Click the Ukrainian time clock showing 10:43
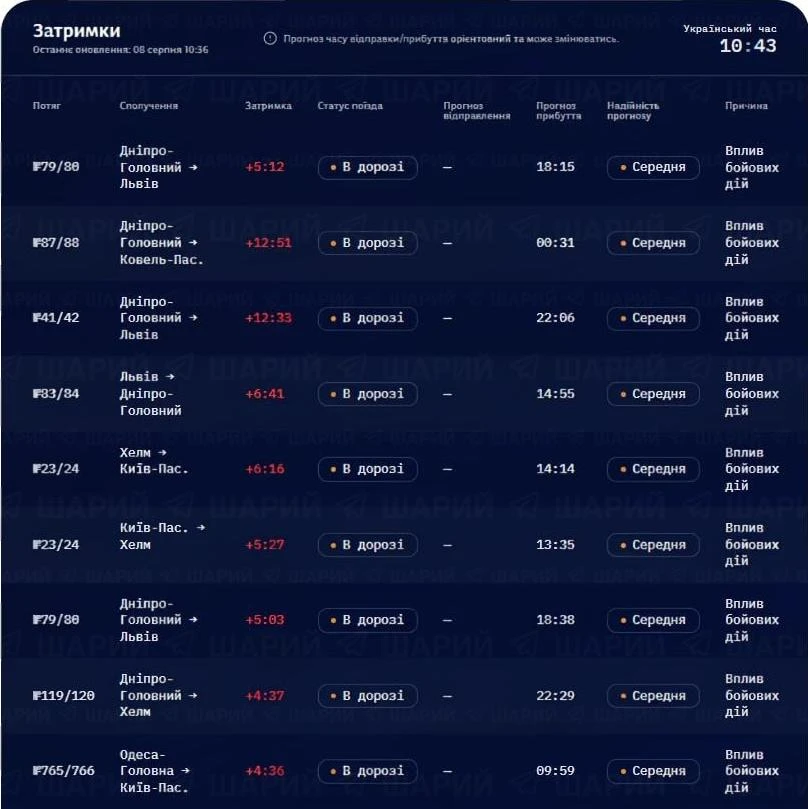 [x=748, y=46]
